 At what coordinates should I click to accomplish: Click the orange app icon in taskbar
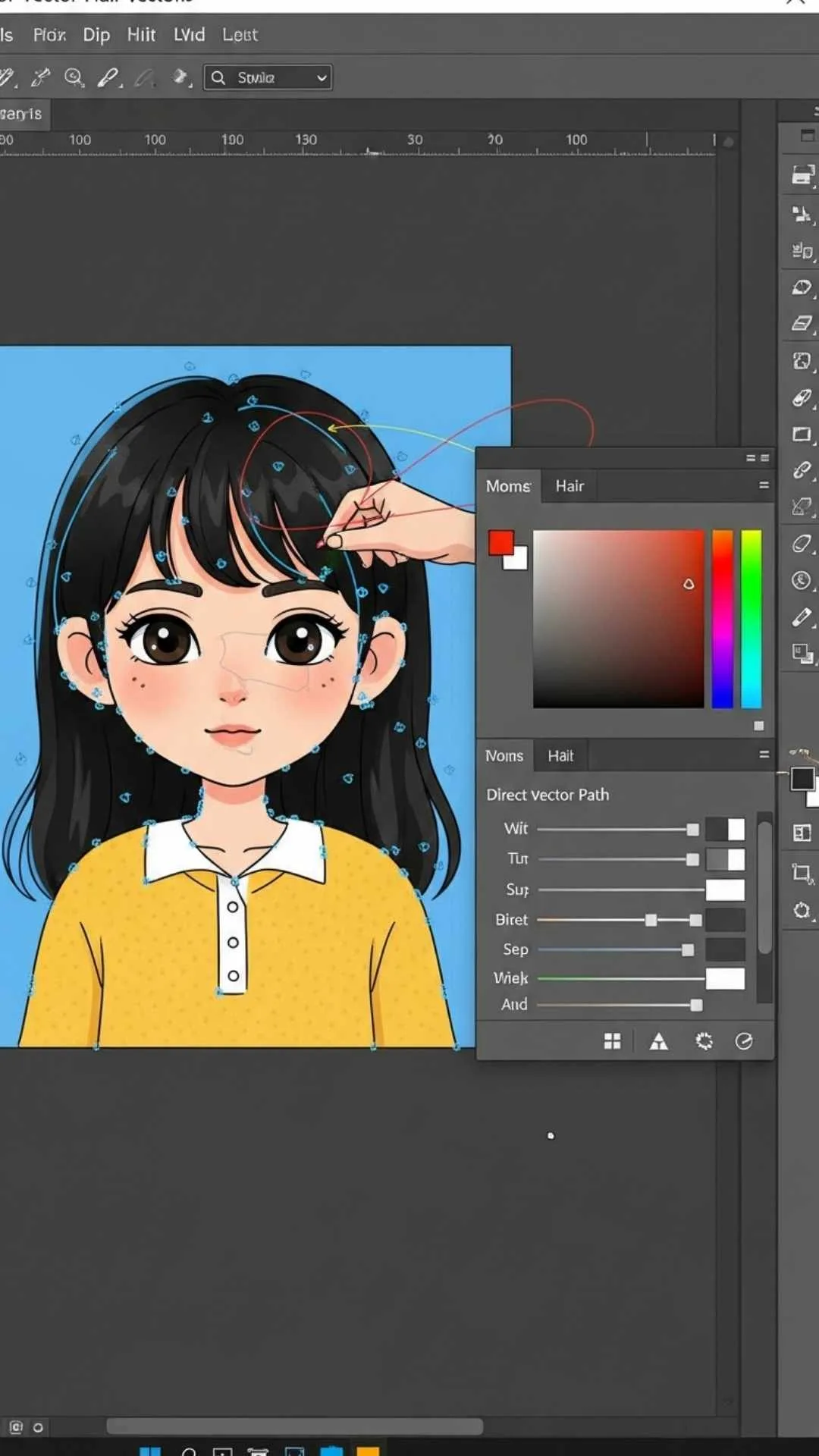click(368, 1451)
